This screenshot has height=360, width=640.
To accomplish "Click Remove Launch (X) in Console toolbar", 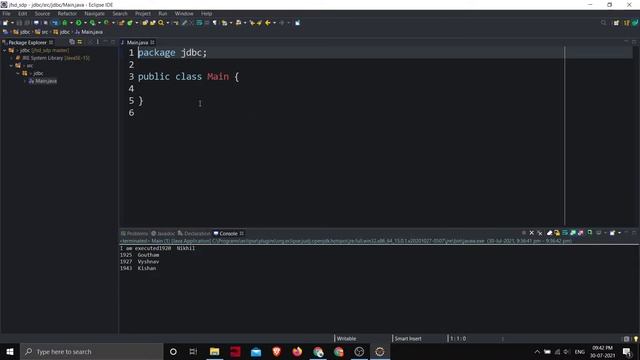I will pyautogui.click(x=531, y=233).
